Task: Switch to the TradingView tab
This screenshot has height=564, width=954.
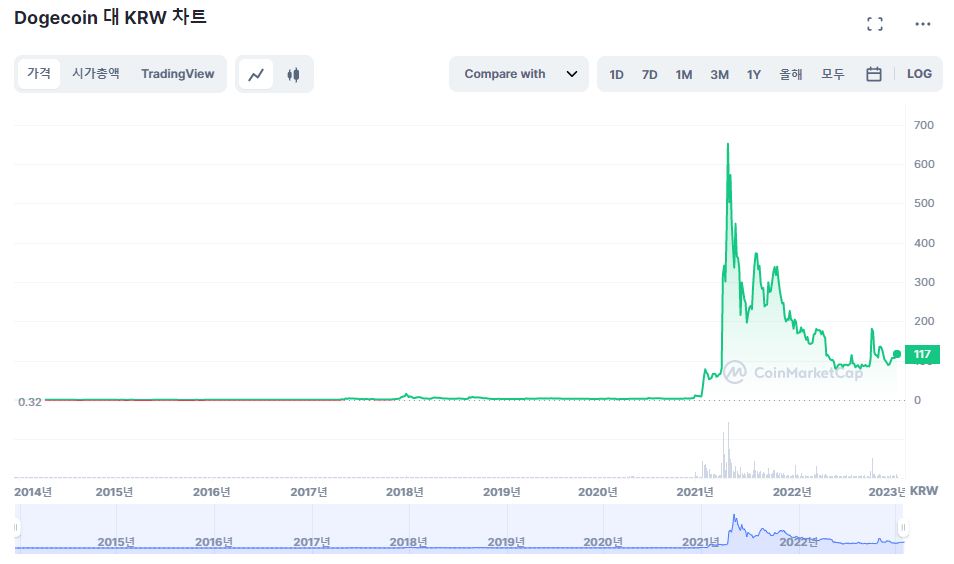Action: click(x=178, y=74)
